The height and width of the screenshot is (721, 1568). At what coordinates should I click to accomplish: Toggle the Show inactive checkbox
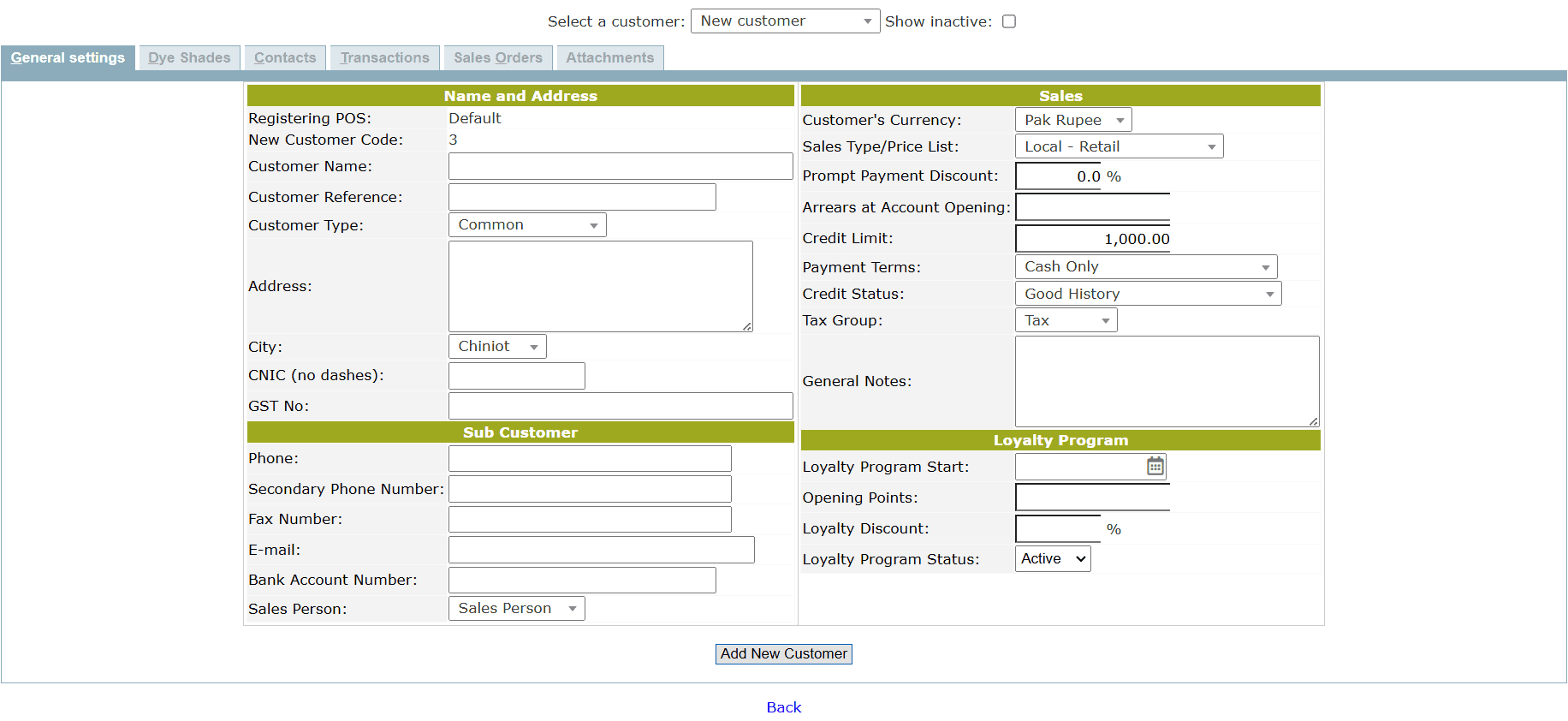tap(1009, 21)
